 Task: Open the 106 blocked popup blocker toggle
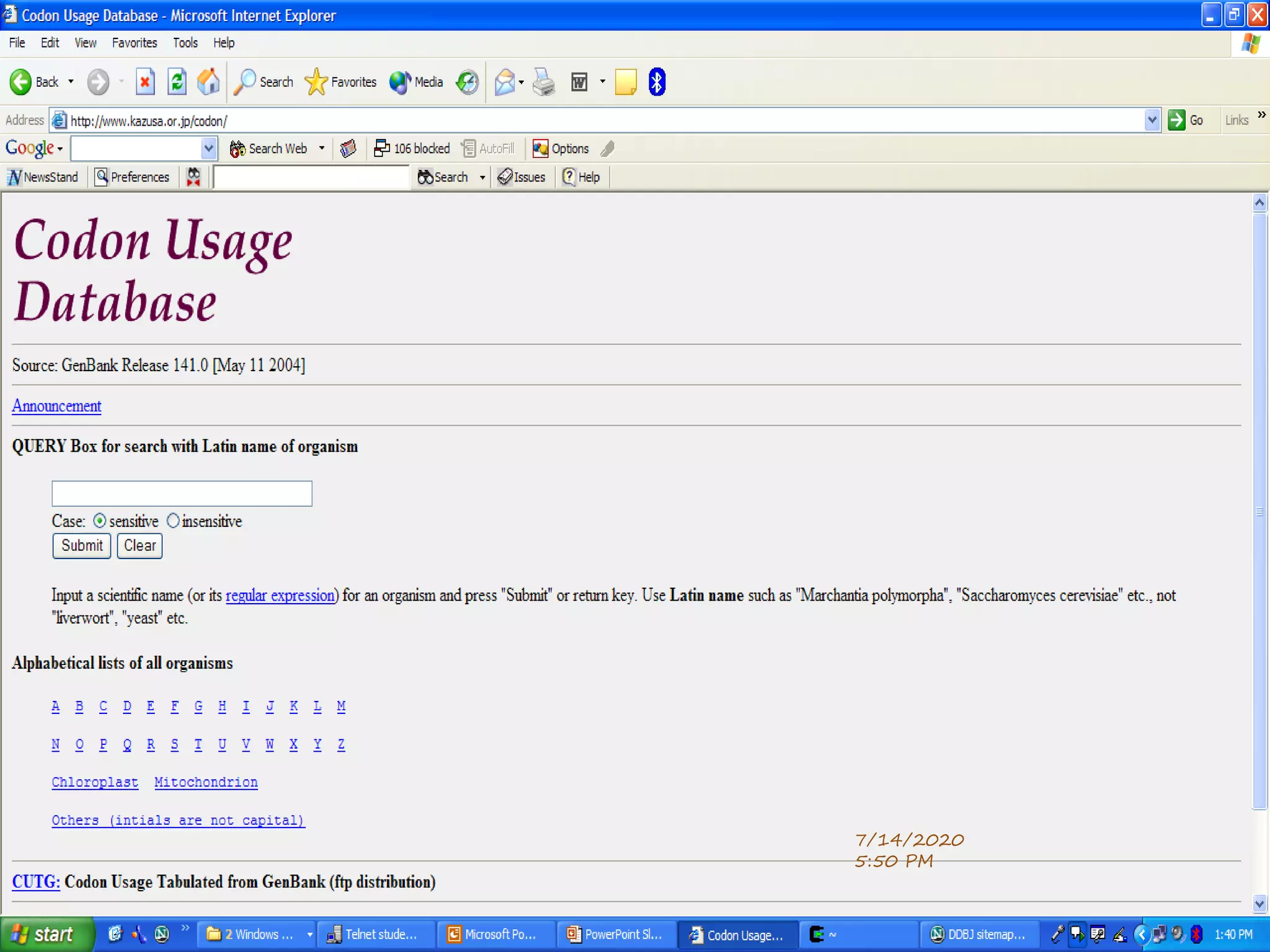point(412,149)
